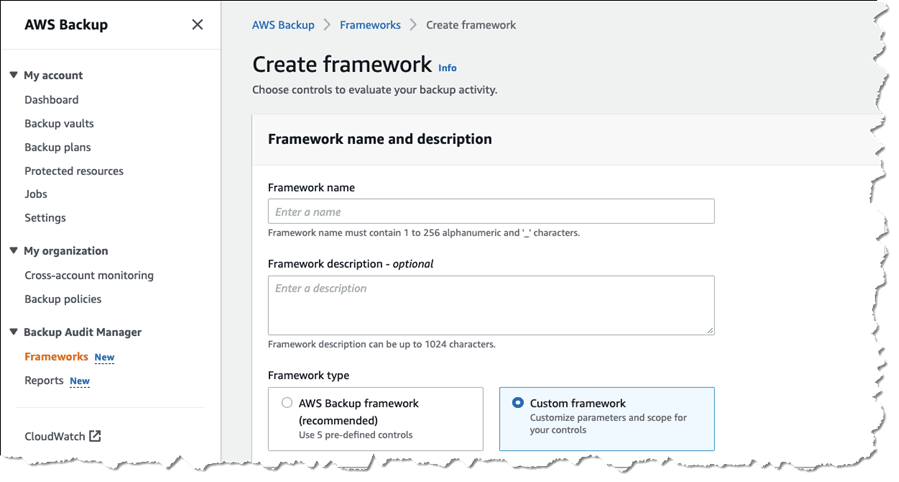The image size is (899, 482).
Task: Open Reports in Backup Audit Manager
Action: pyautogui.click(x=44, y=381)
